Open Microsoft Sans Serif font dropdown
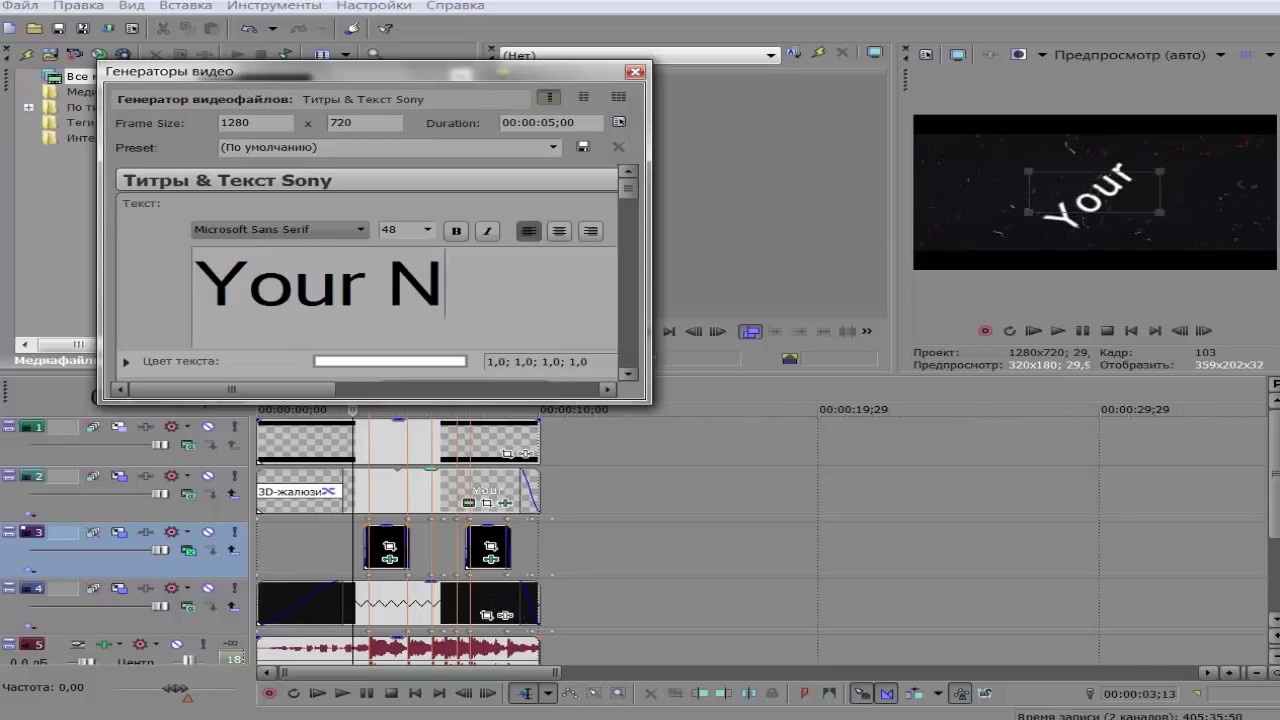This screenshot has height=720, width=1280. pos(361,230)
